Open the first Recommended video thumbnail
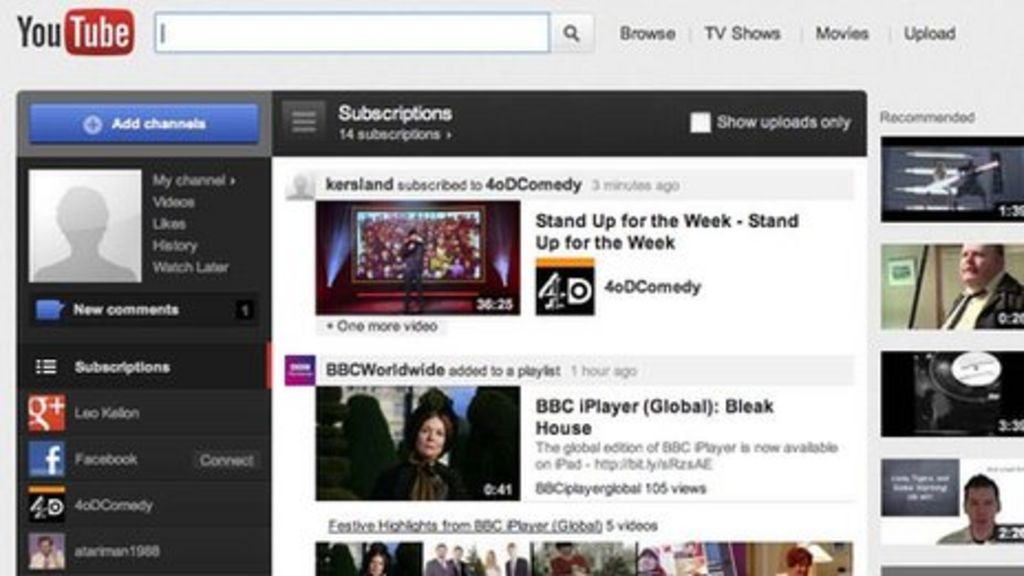 pyautogui.click(x=952, y=179)
